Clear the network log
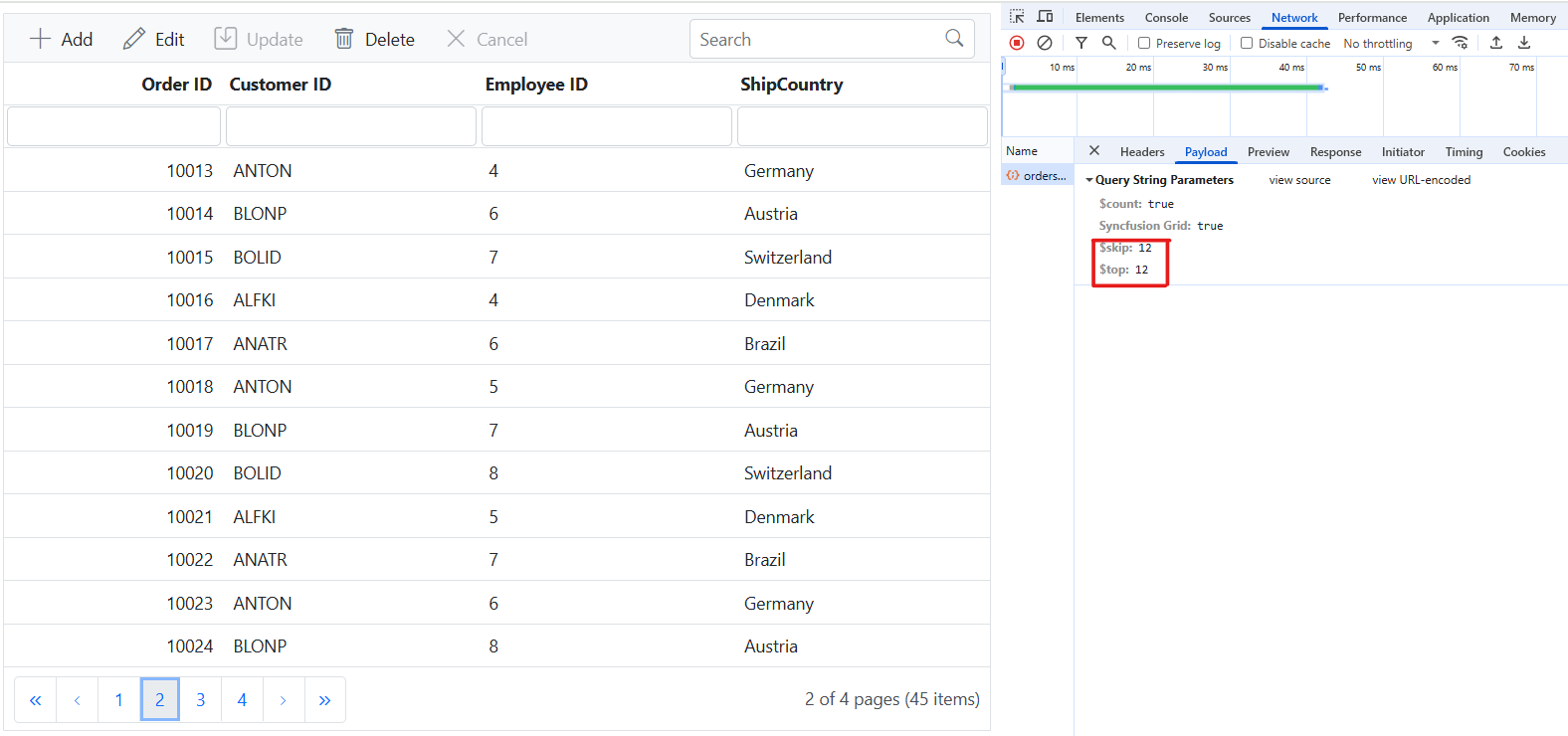Viewport: 1568px width, 736px height. point(1045,43)
